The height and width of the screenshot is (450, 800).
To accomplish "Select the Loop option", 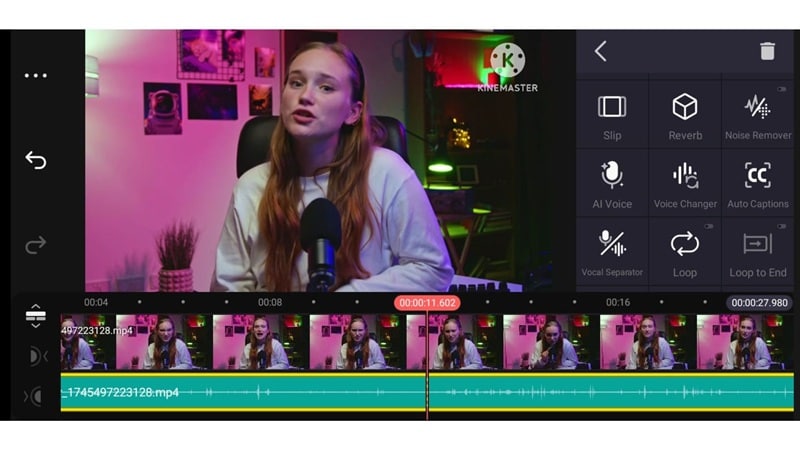I will pyautogui.click(x=685, y=253).
